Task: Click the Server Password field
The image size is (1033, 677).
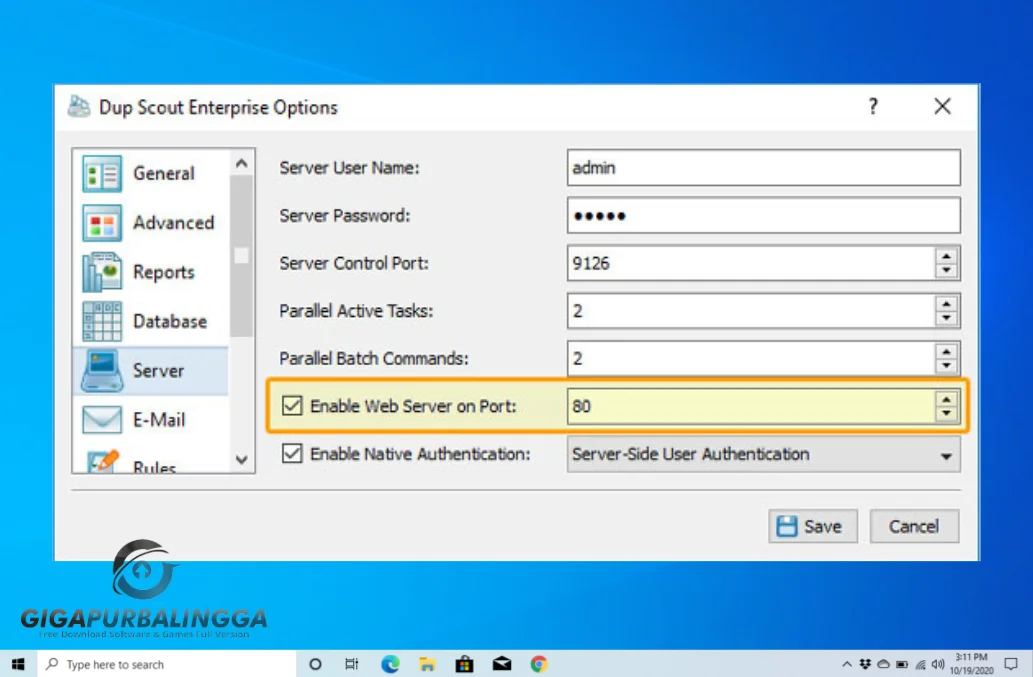Action: (x=764, y=215)
